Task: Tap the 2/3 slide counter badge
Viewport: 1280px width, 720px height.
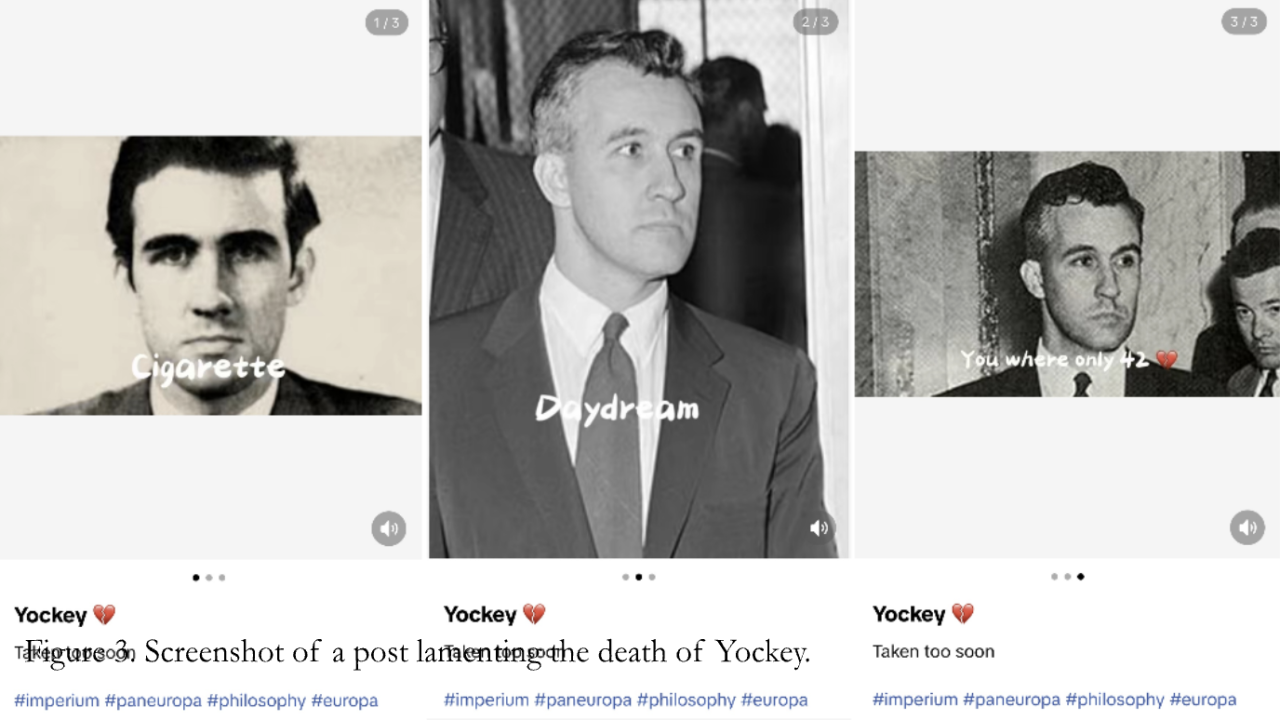Action: coord(815,22)
